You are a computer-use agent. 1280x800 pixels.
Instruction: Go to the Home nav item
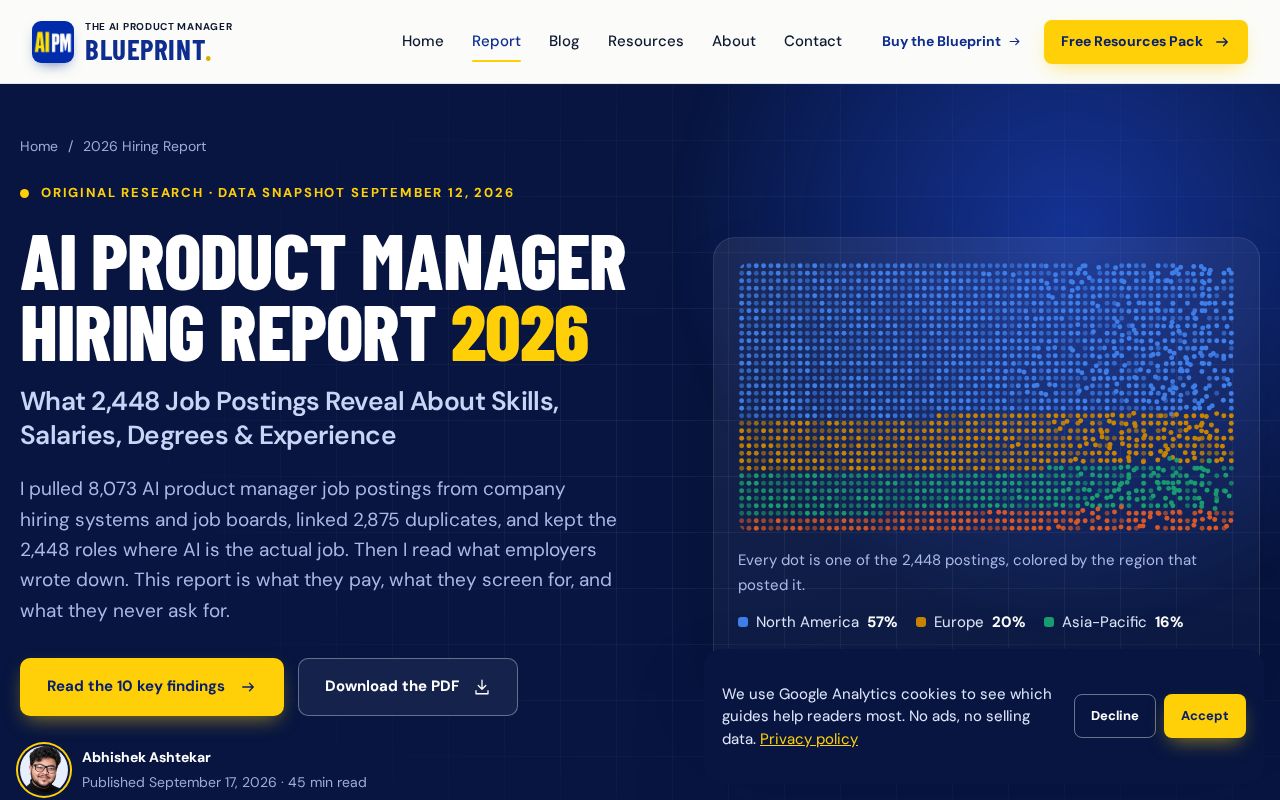tap(423, 42)
